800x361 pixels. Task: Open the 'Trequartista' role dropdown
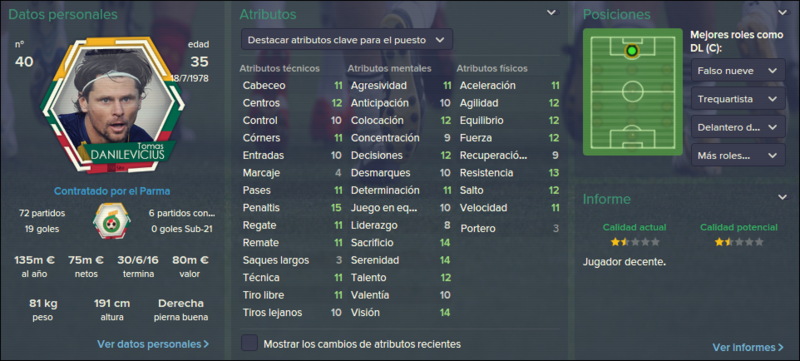pyautogui.click(x=738, y=99)
